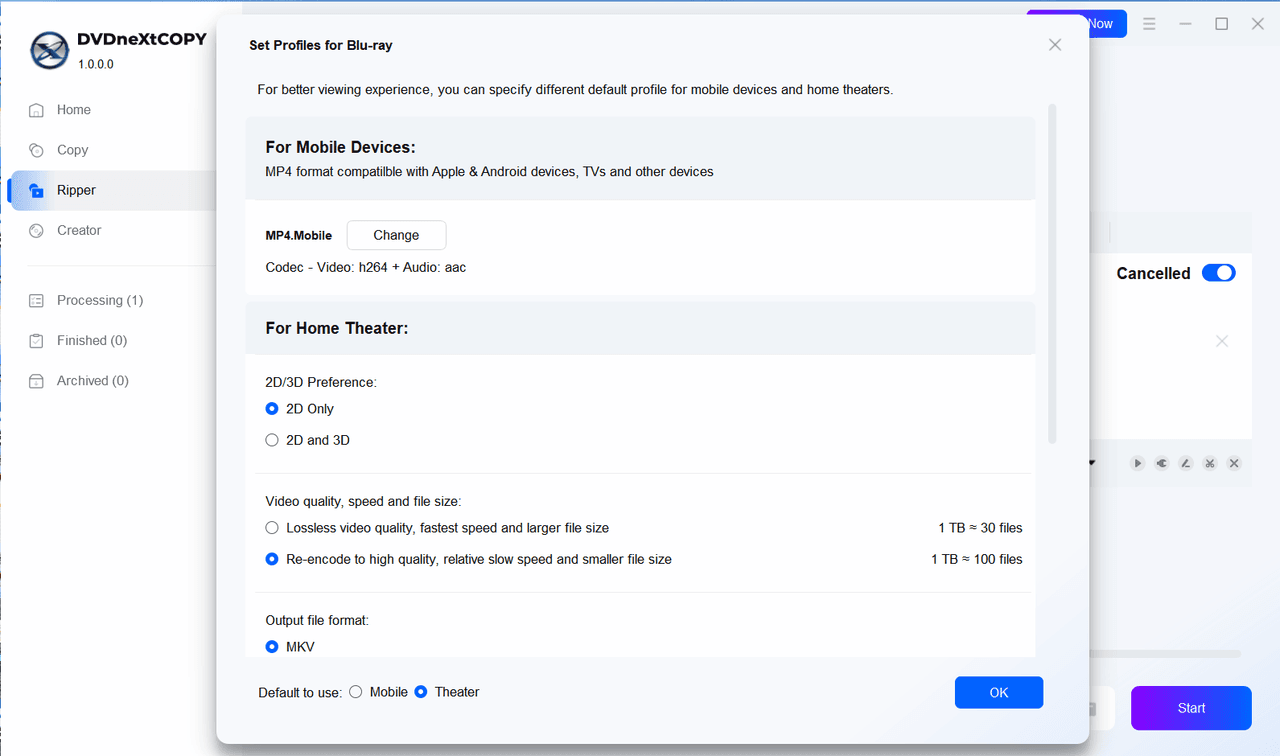Click the 'Output file format:' label

pyautogui.click(x=317, y=620)
